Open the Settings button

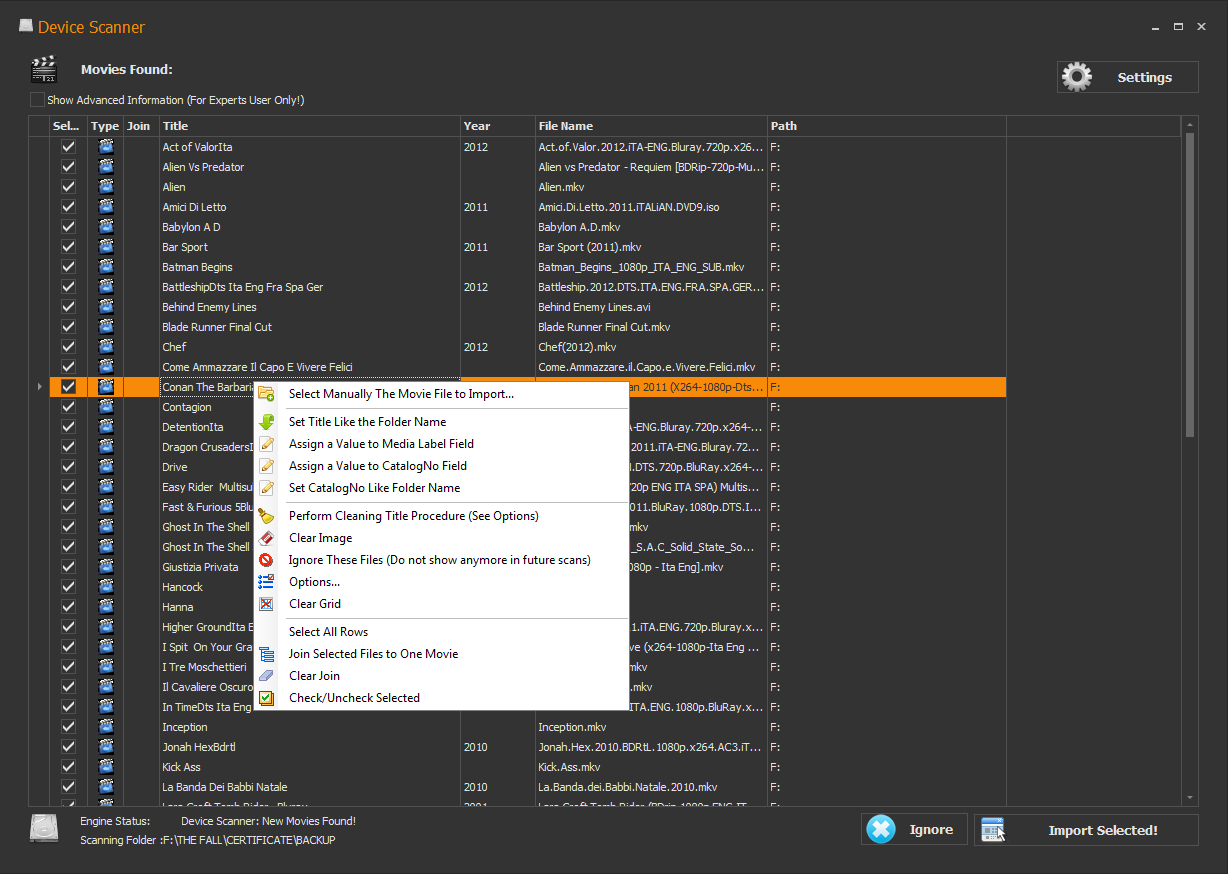click(x=1127, y=77)
